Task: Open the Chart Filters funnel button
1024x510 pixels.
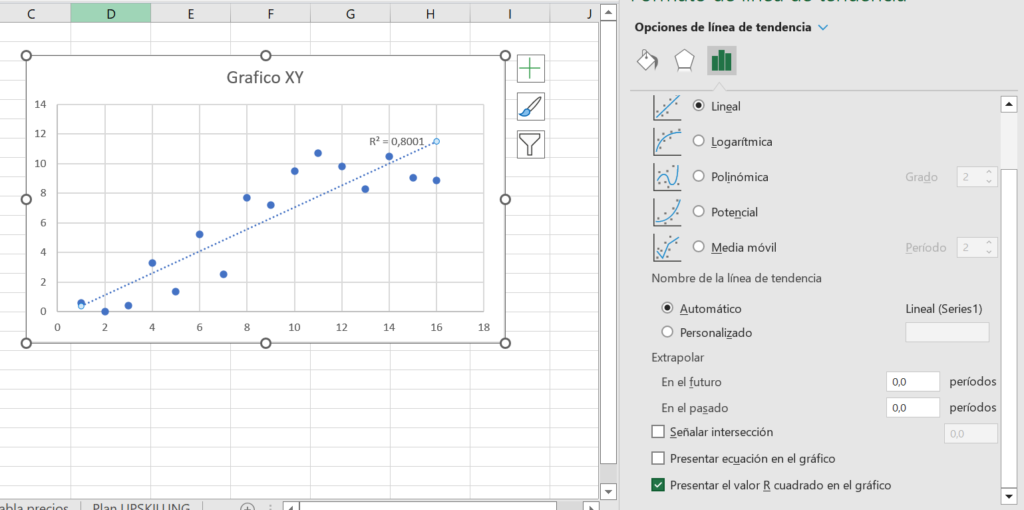Action: point(530,144)
